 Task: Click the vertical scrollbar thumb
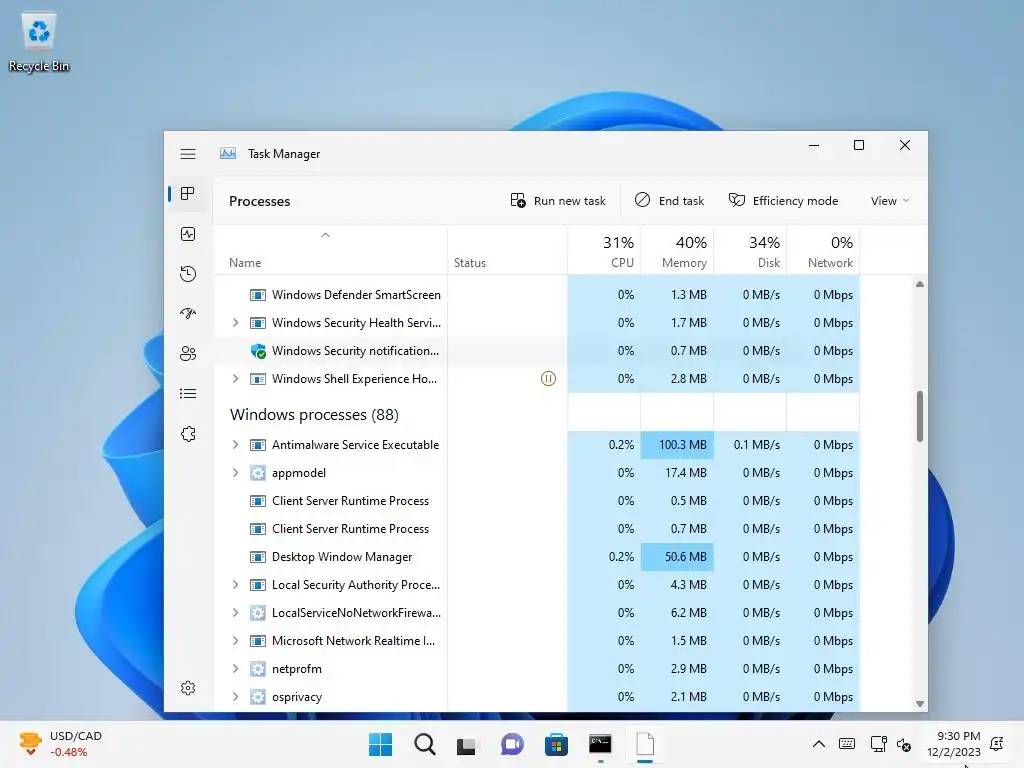point(920,417)
